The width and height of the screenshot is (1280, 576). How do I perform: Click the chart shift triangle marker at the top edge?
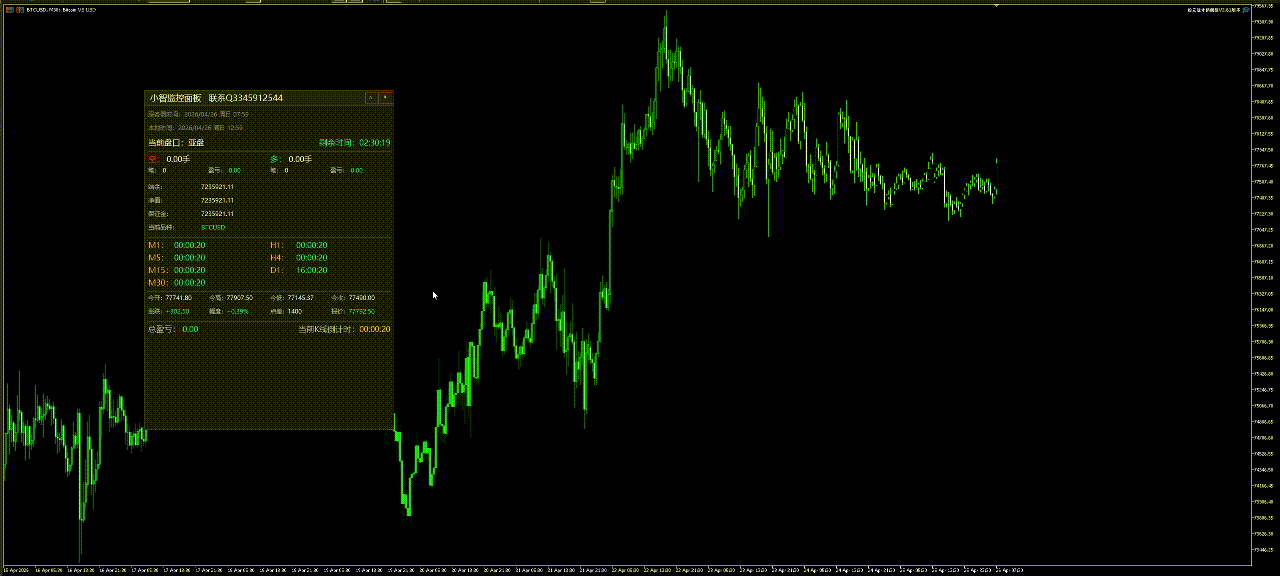(x=996, y=5)
